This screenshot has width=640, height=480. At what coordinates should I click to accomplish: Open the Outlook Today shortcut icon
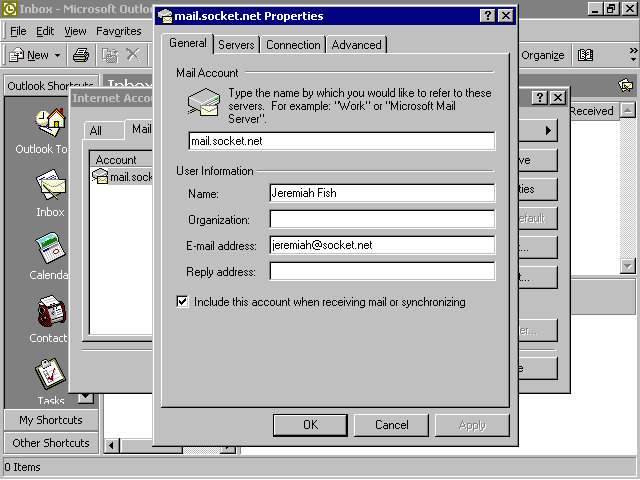coord(51,122)
